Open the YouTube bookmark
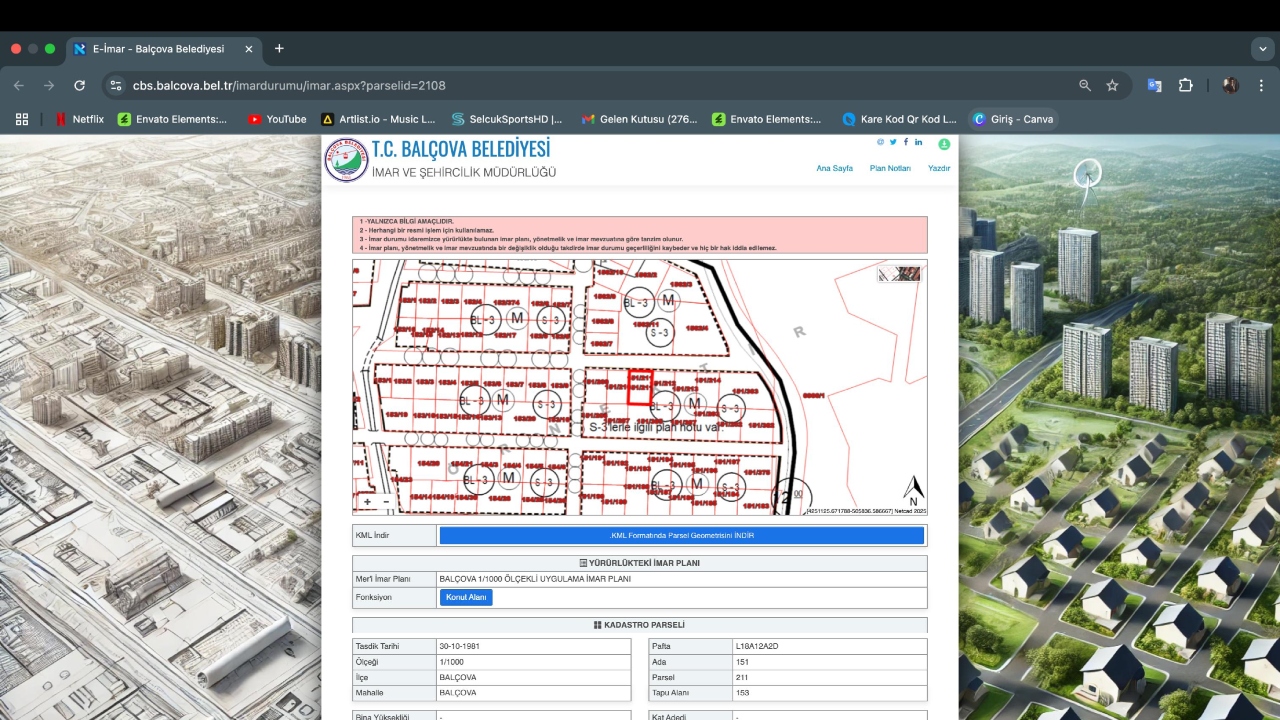The height and width of the screenshot is (720, 1280). point(277,119)
